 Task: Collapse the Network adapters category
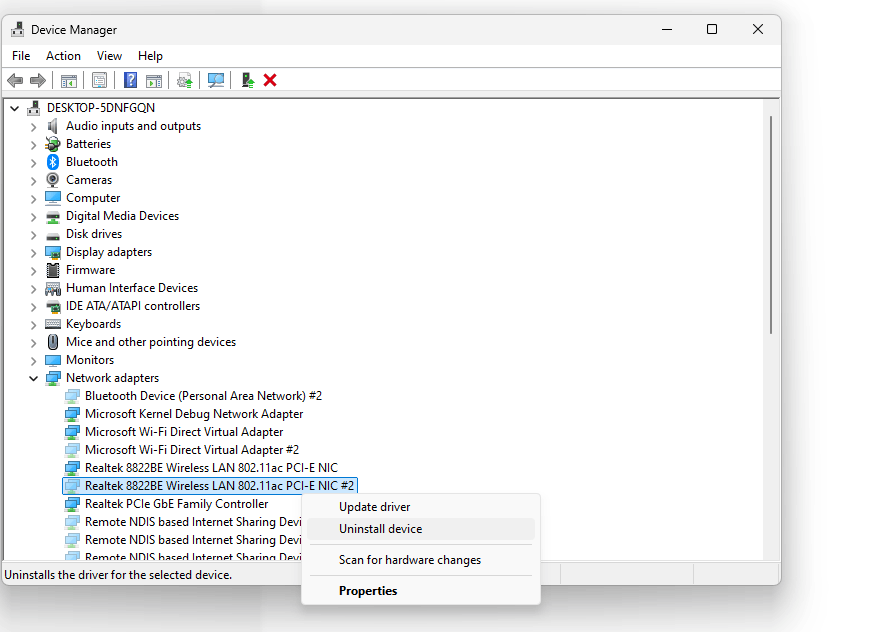coord(33,377)
